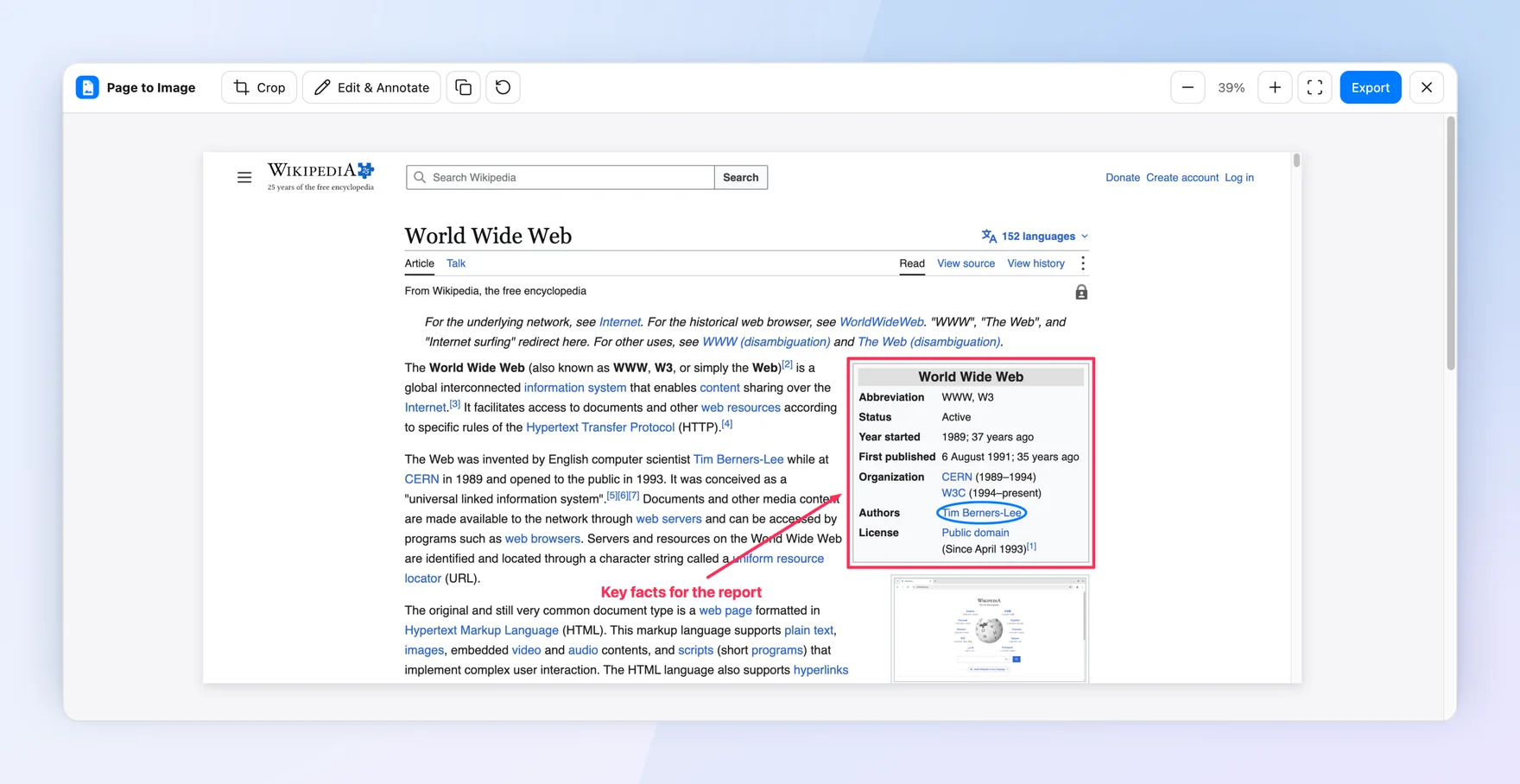
Task: Open The Web (disambiguation) link
Action: click(928, 342)
